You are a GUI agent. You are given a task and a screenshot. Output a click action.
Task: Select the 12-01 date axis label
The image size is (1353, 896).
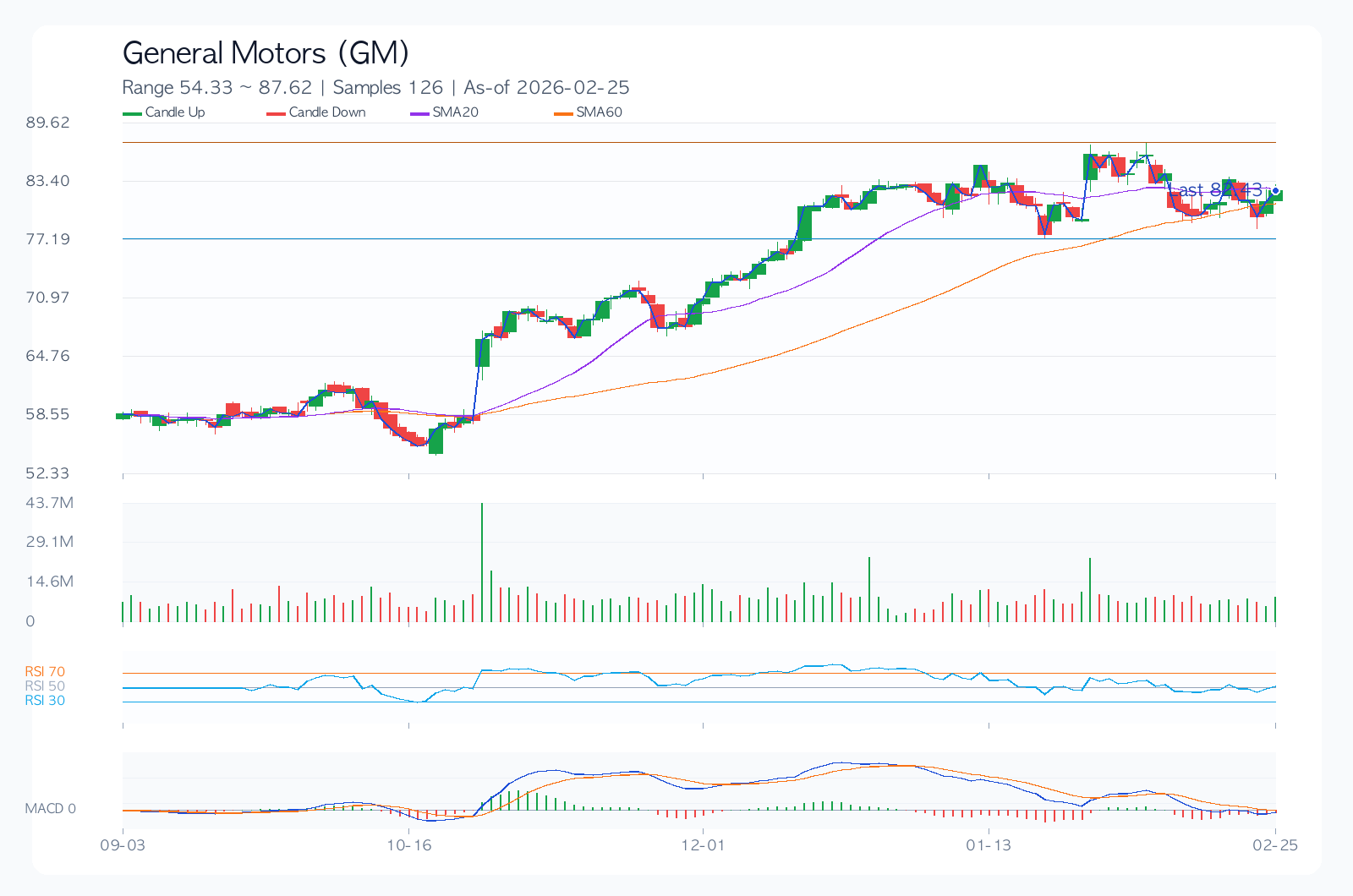(x=703, y=845)
